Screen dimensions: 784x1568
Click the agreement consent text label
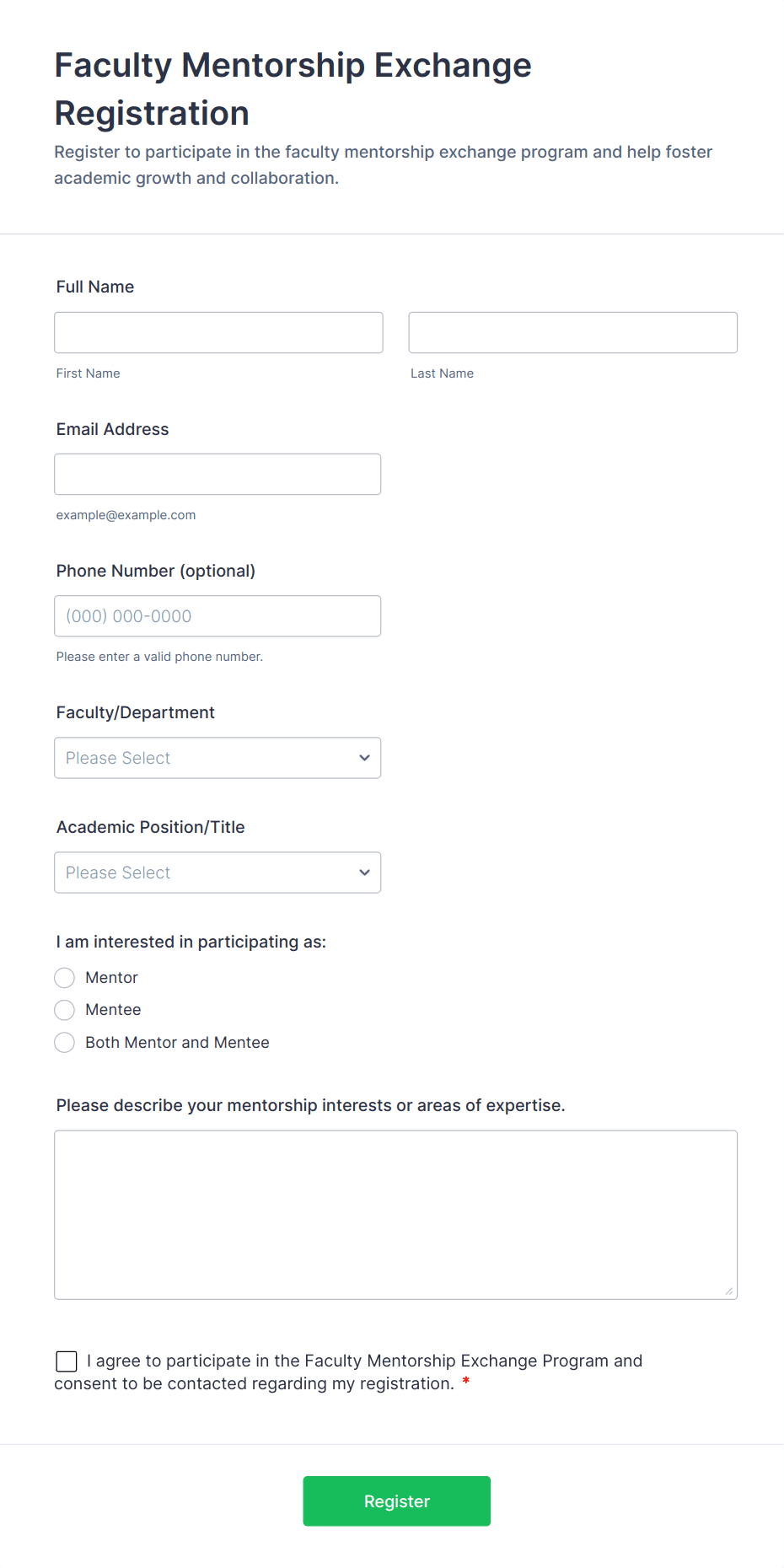pos(348,1372)
